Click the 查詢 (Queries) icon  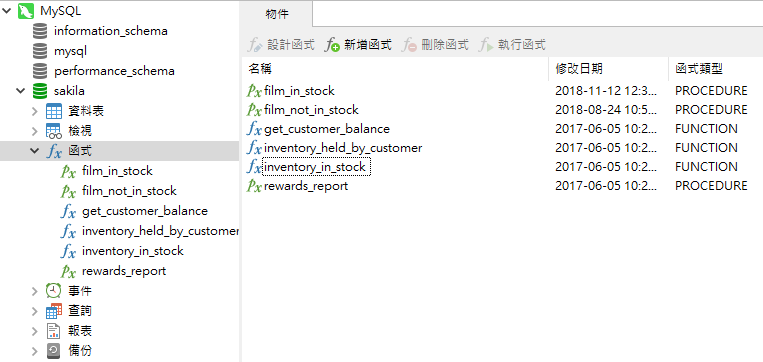(54, 311)
